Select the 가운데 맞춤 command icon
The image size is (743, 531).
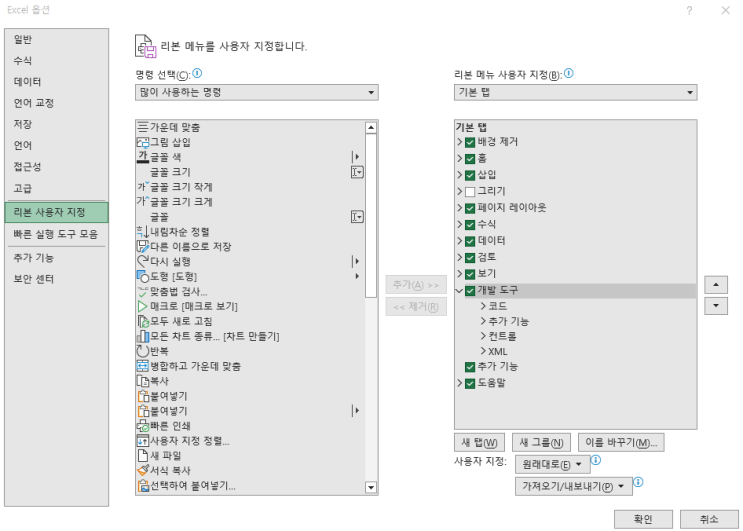143,127
